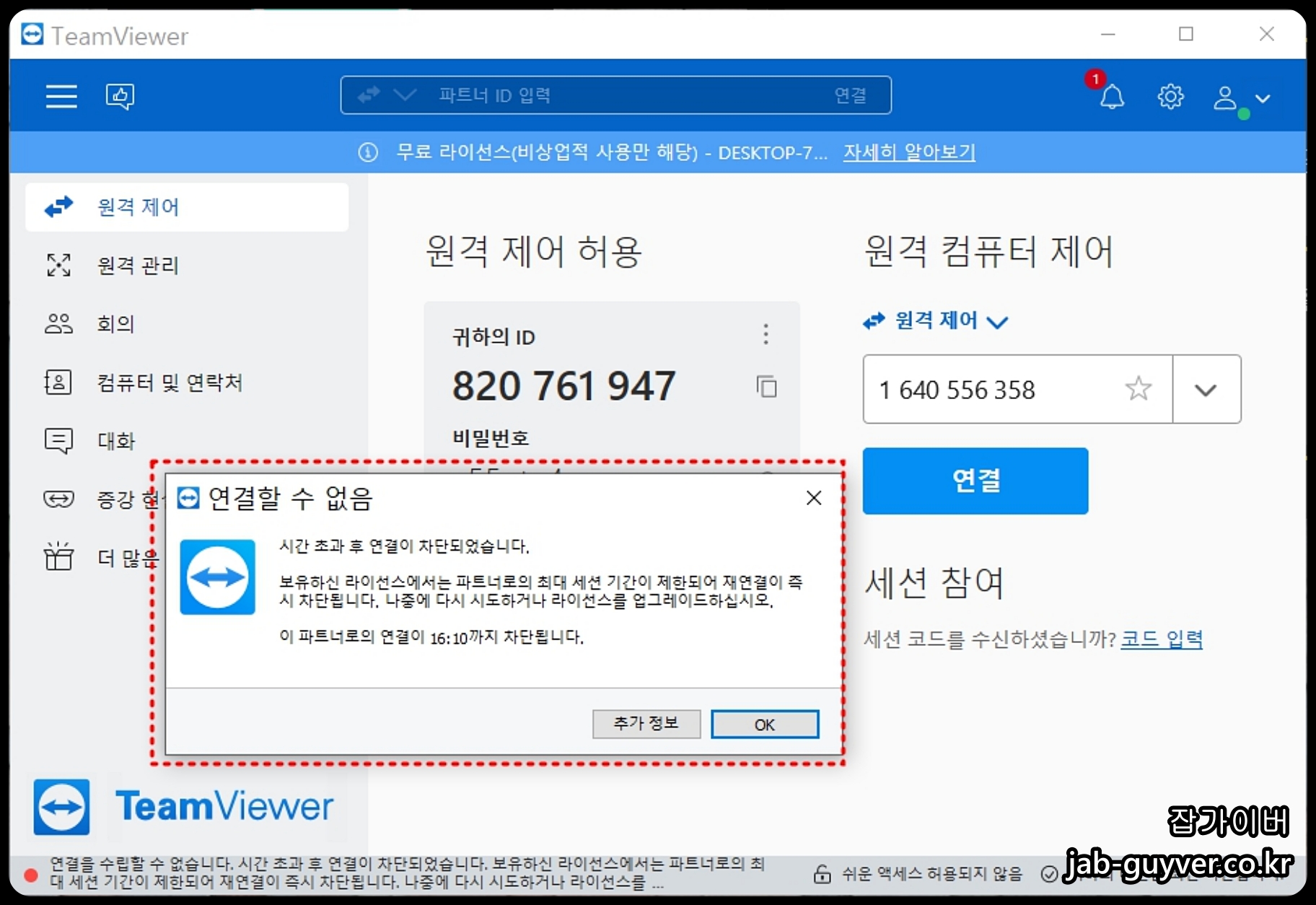Image resolution: width=1316 pixels, height=905 pixels.
Task: Click the connection error message in status bar
Action: click(408, 873)
